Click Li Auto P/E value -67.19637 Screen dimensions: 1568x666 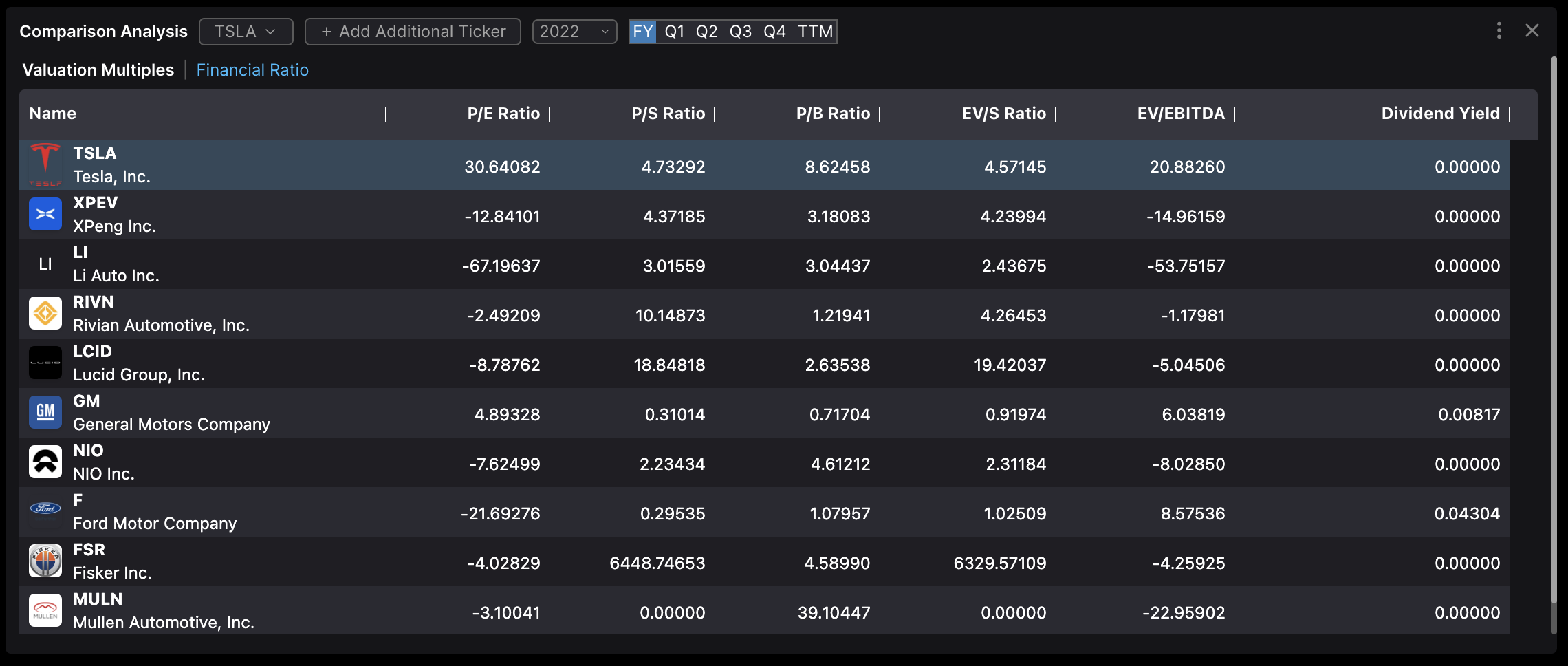[x=501, y=266]
